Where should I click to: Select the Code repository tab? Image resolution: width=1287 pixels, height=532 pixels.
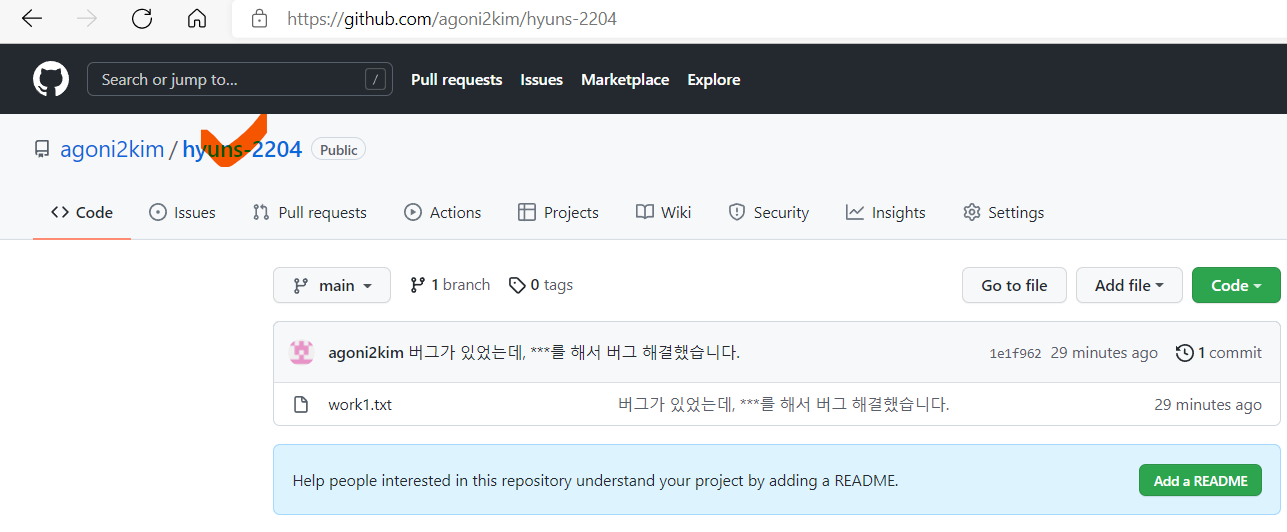pos(82,212)
